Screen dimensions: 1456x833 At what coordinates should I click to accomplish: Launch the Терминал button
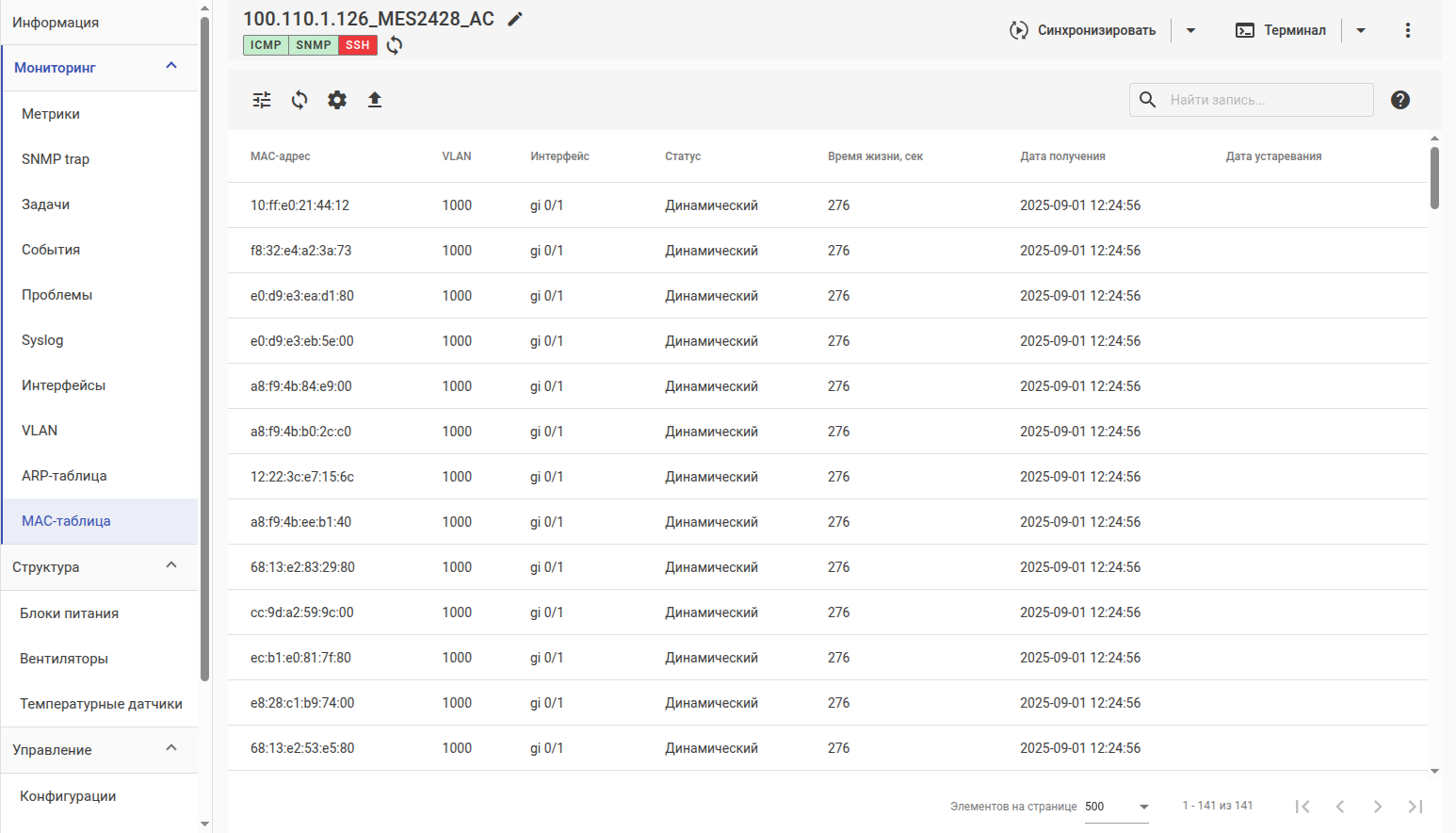[x=1281, y=30]
